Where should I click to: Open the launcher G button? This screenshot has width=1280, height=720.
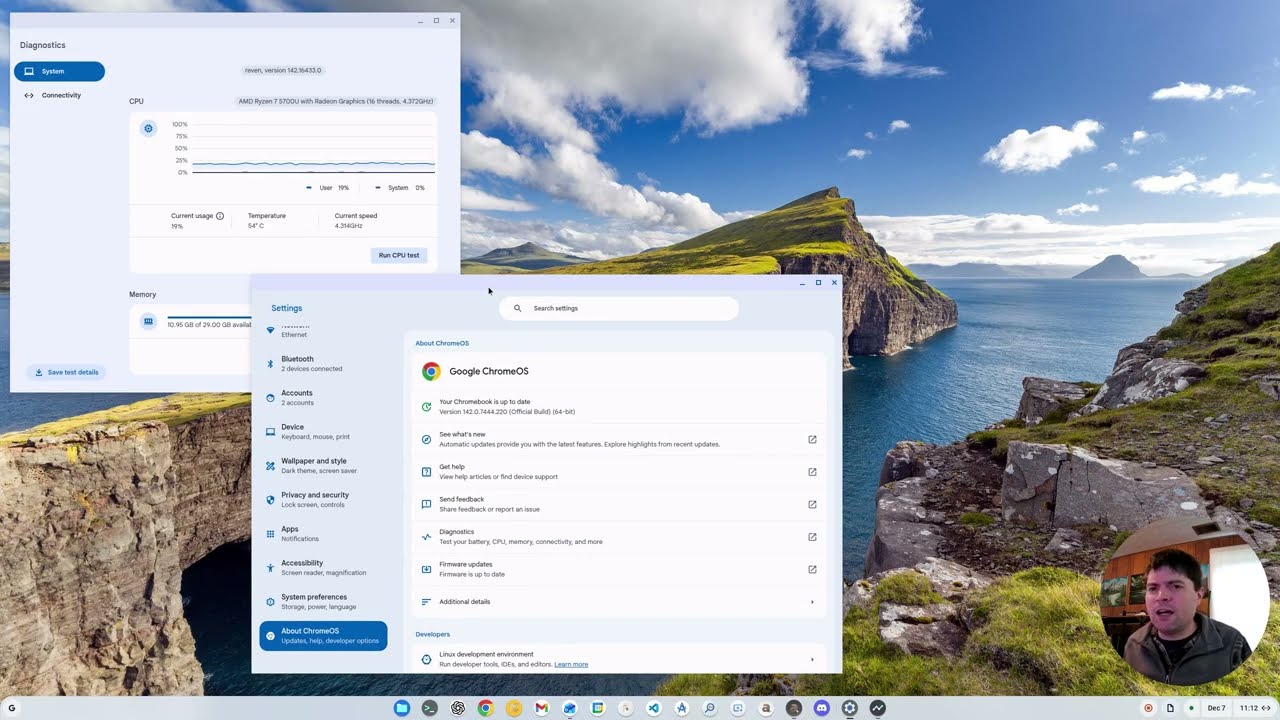[x=12, y=708]
